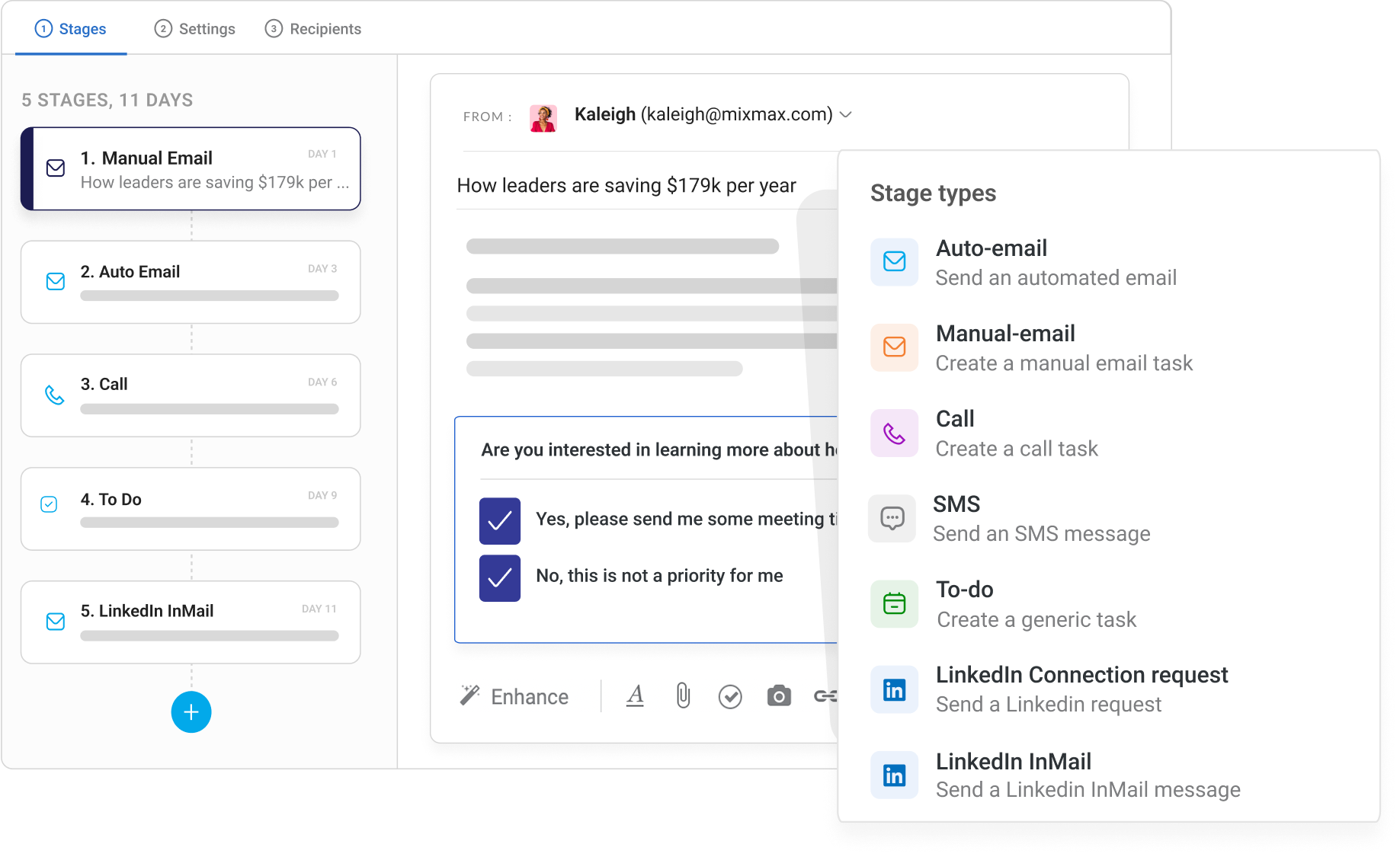Uncheck 'No, this is not a priority for me'
Image resolution: width=1400 pixels, height=857 pixels.
pos(500,577)
